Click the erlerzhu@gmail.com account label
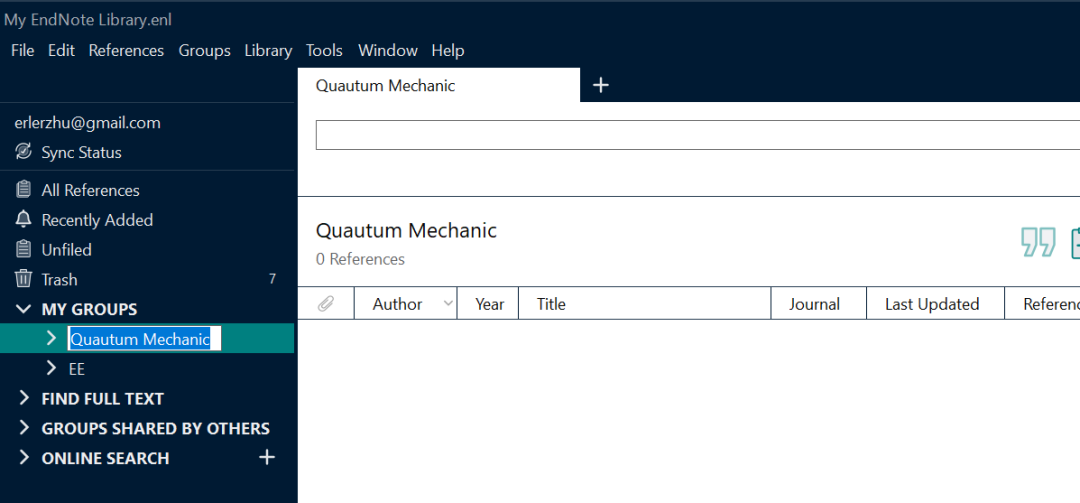The image size is (1080, 503). point(87,123)
